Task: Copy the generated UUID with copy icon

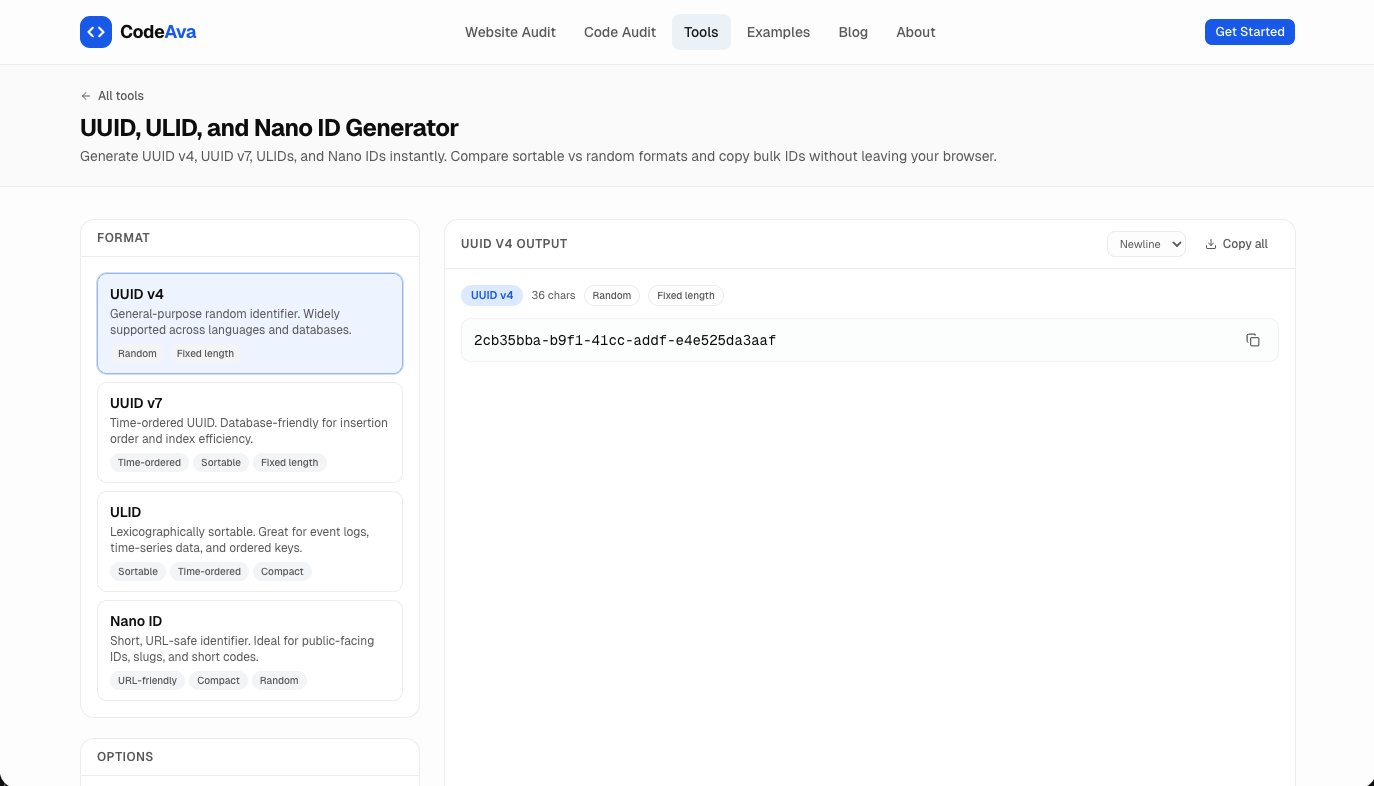Action: (1253, 340)
